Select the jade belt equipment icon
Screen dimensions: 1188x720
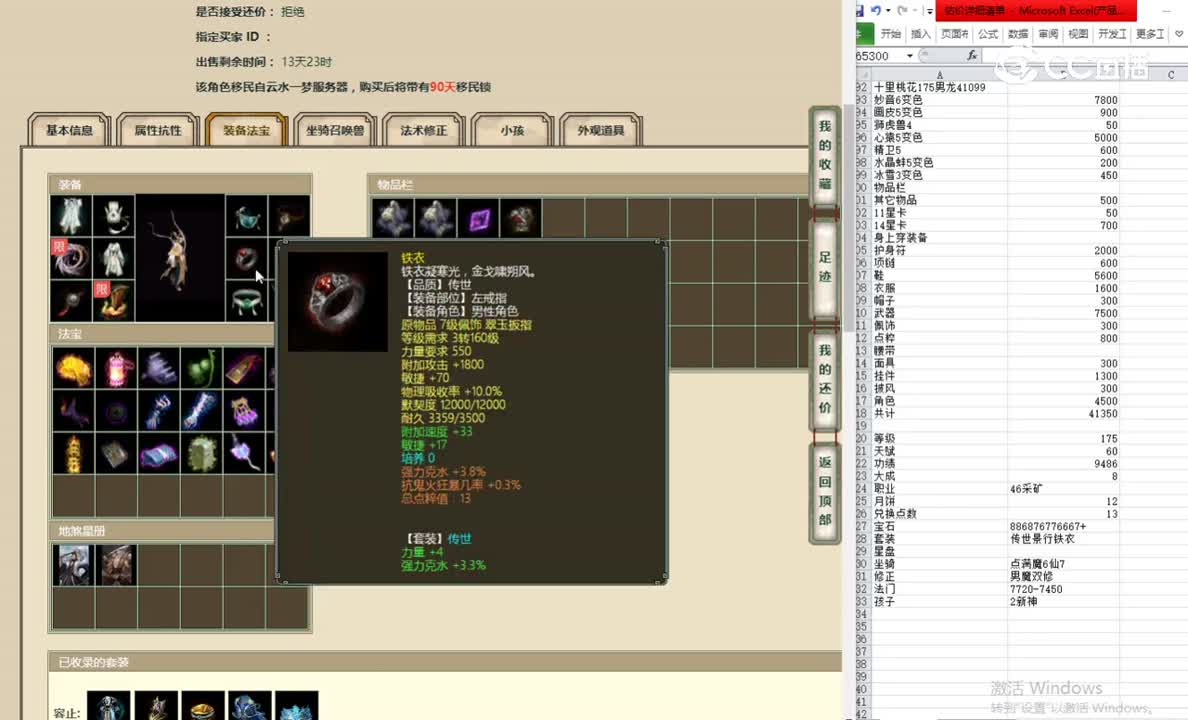[246, 301]
